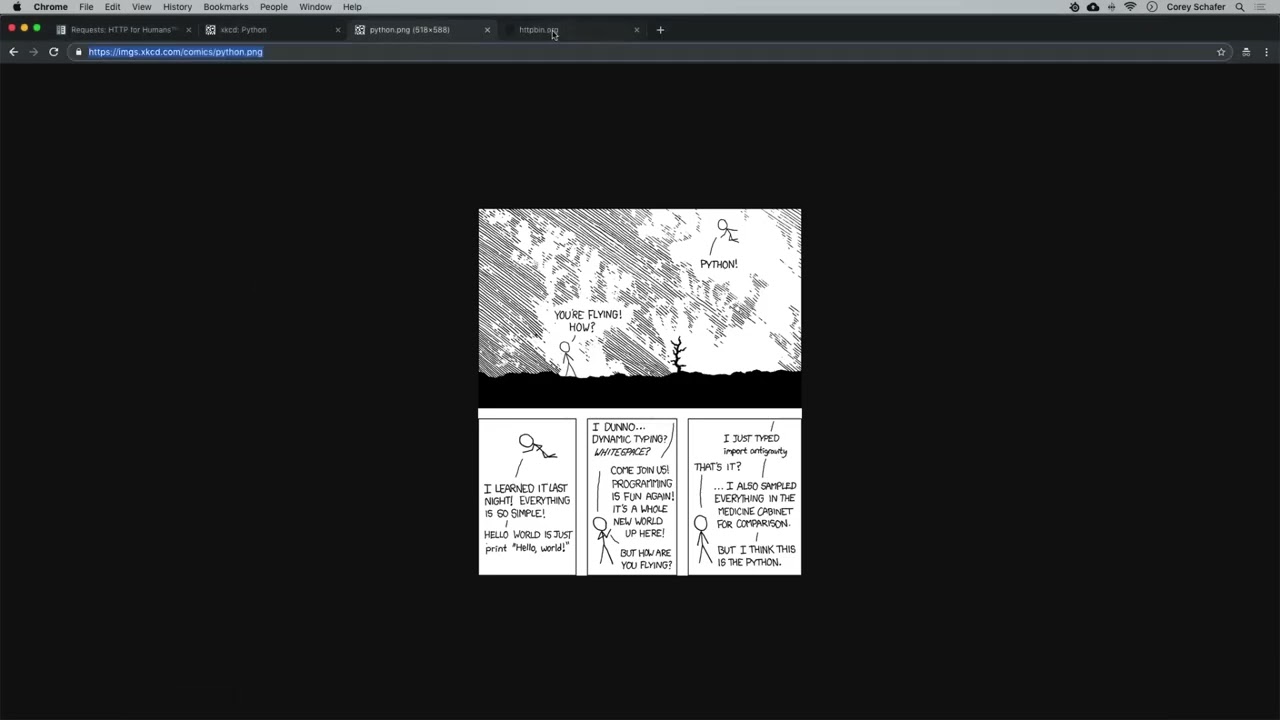The image size is (1280, 720).
Task: Open the History menu
Action: (x=177, y=7)
